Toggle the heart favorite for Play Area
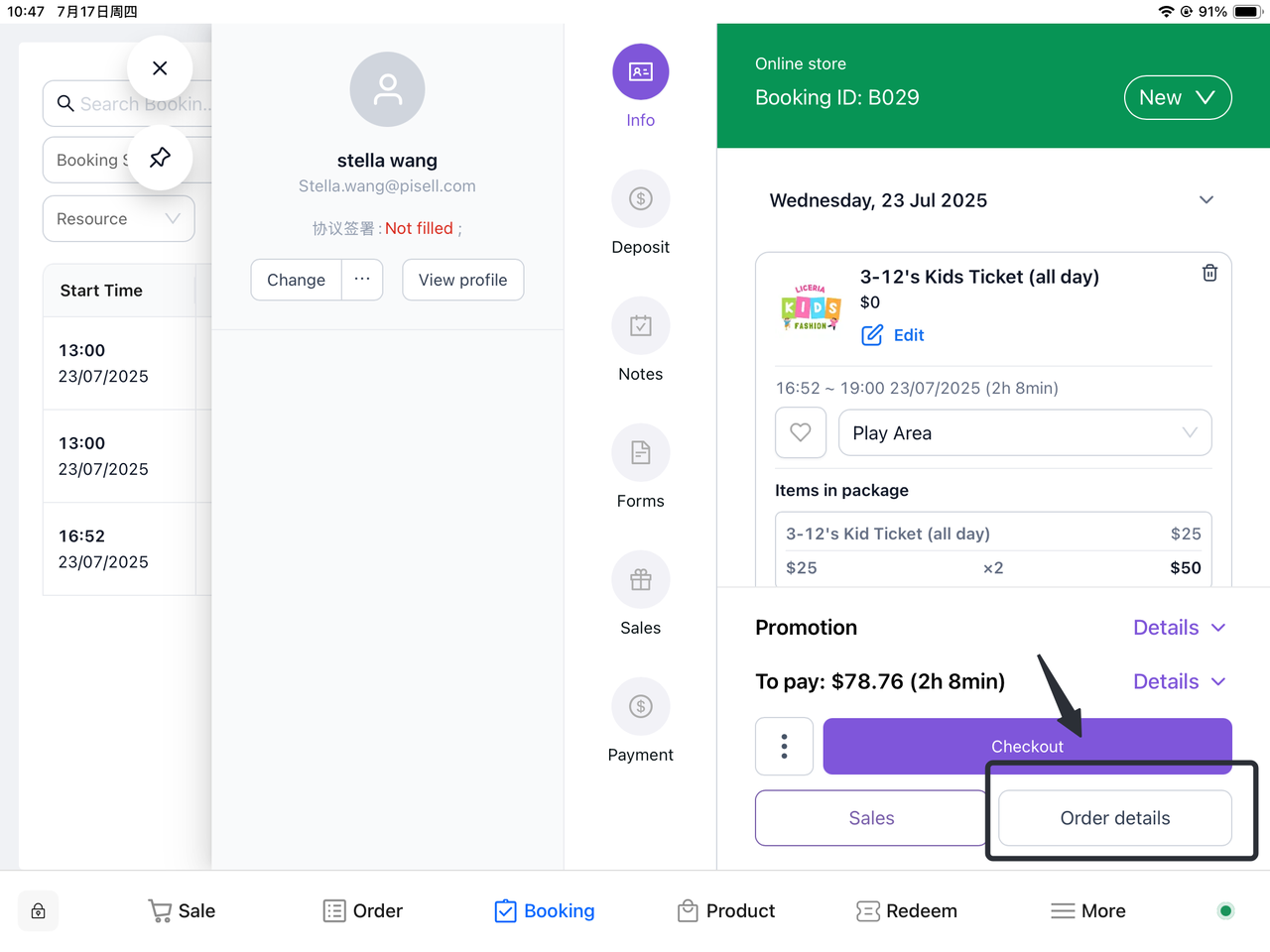Image resolution: width=1270 pixels, height=952 pixels. point(801,433)
